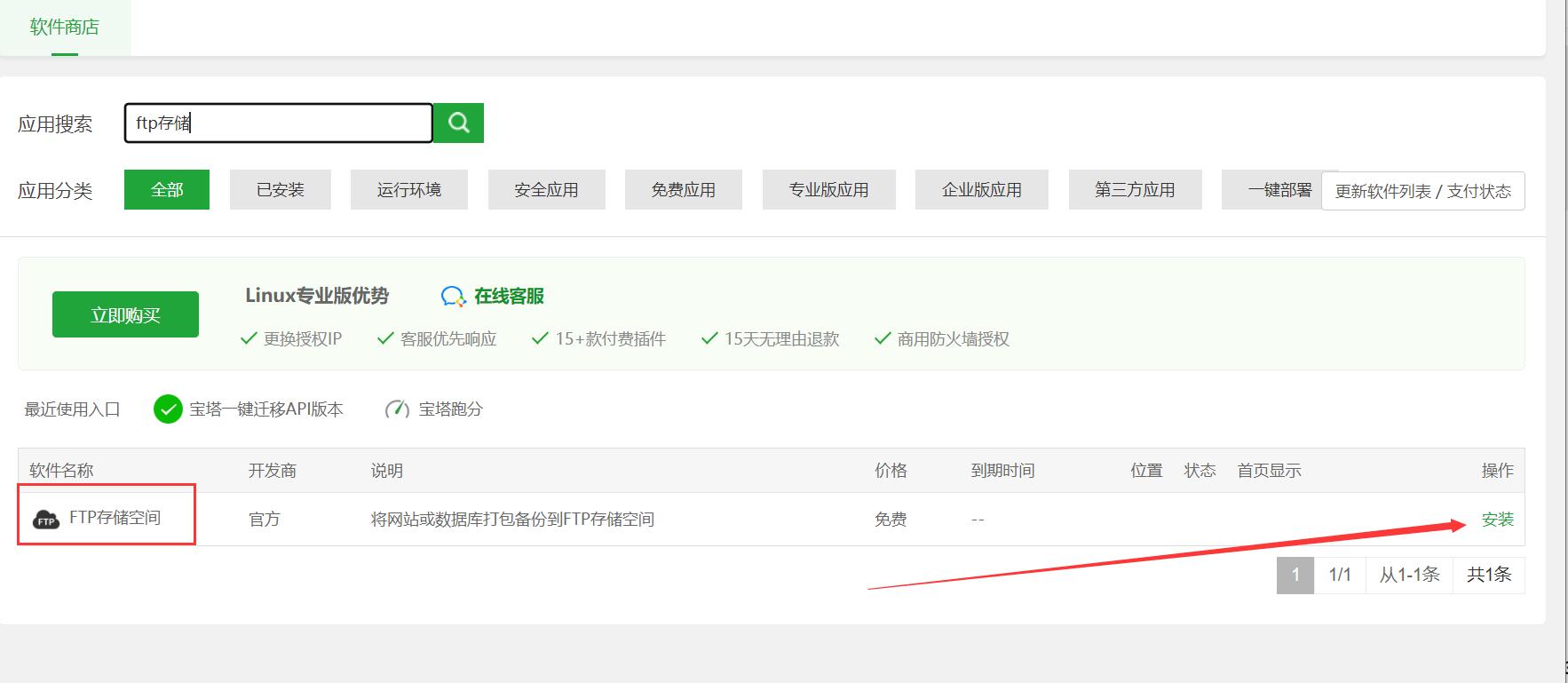Click the 软件名称 column header
This screenshot has height=683, width=1568.
tap(61, 471)
